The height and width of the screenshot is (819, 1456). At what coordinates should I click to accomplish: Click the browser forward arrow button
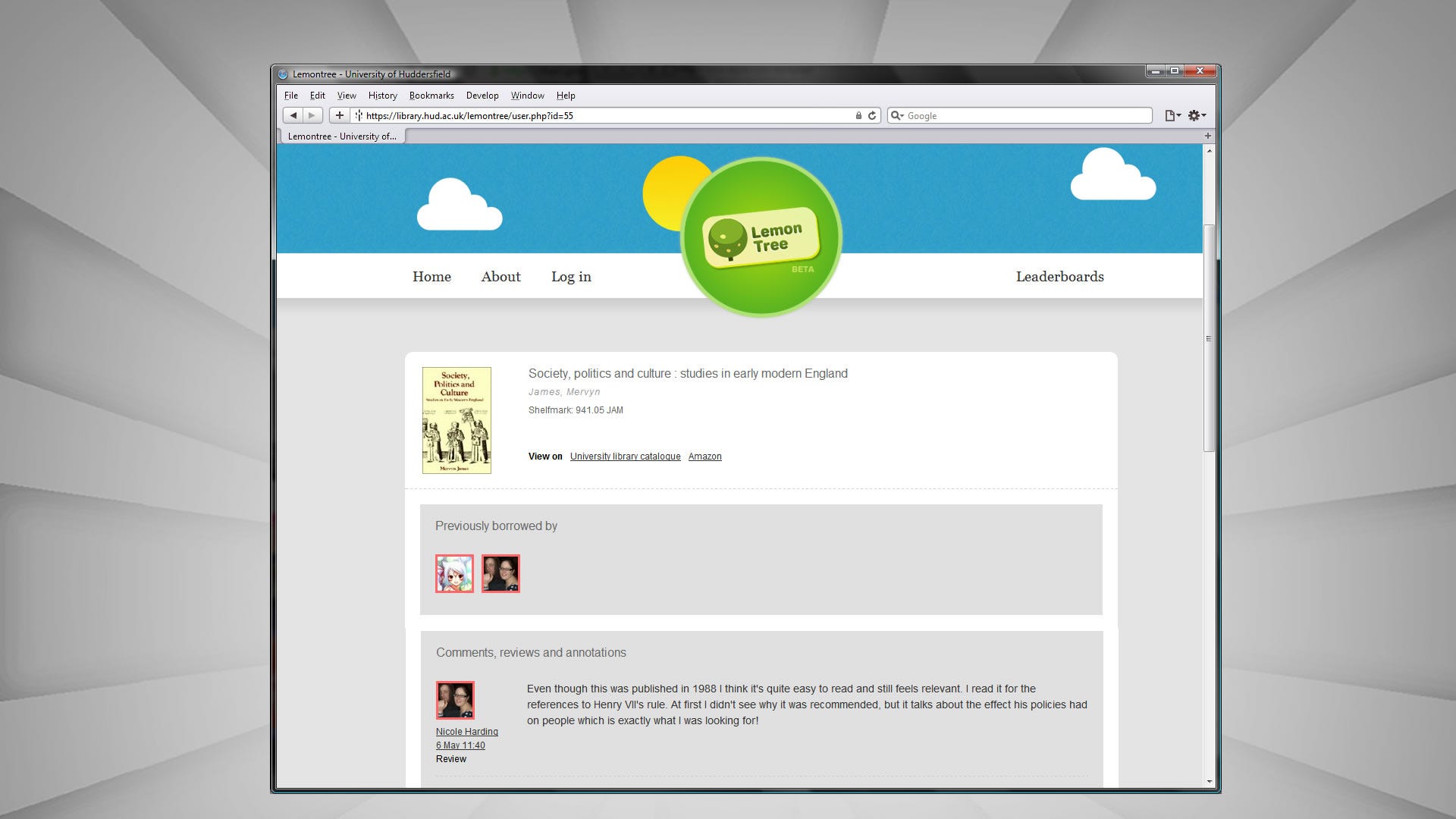(312, 115)
